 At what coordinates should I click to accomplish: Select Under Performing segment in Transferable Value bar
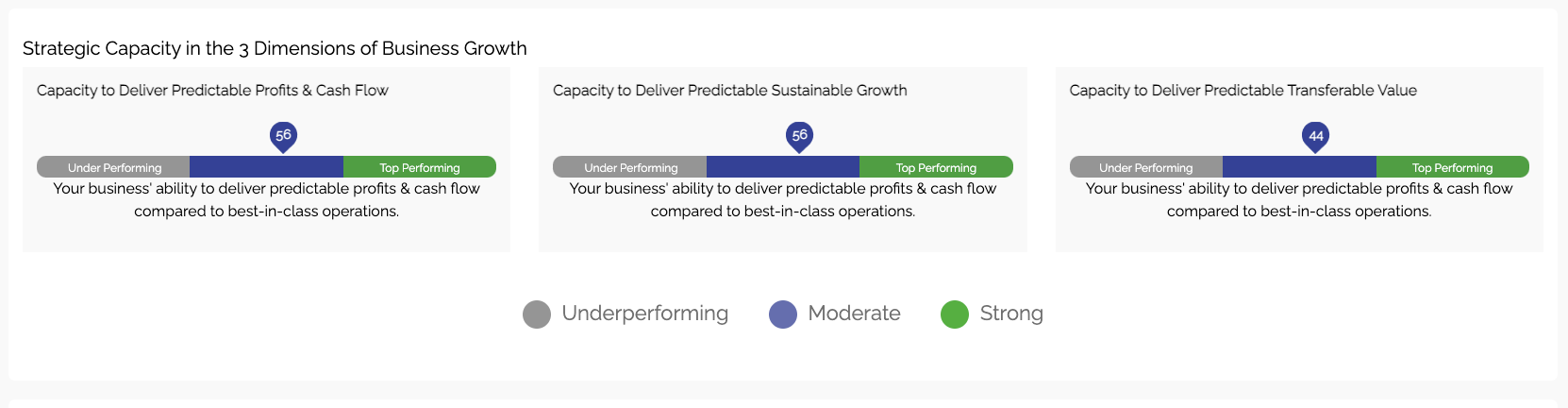pyautogui.click(x=1145, y=167)
